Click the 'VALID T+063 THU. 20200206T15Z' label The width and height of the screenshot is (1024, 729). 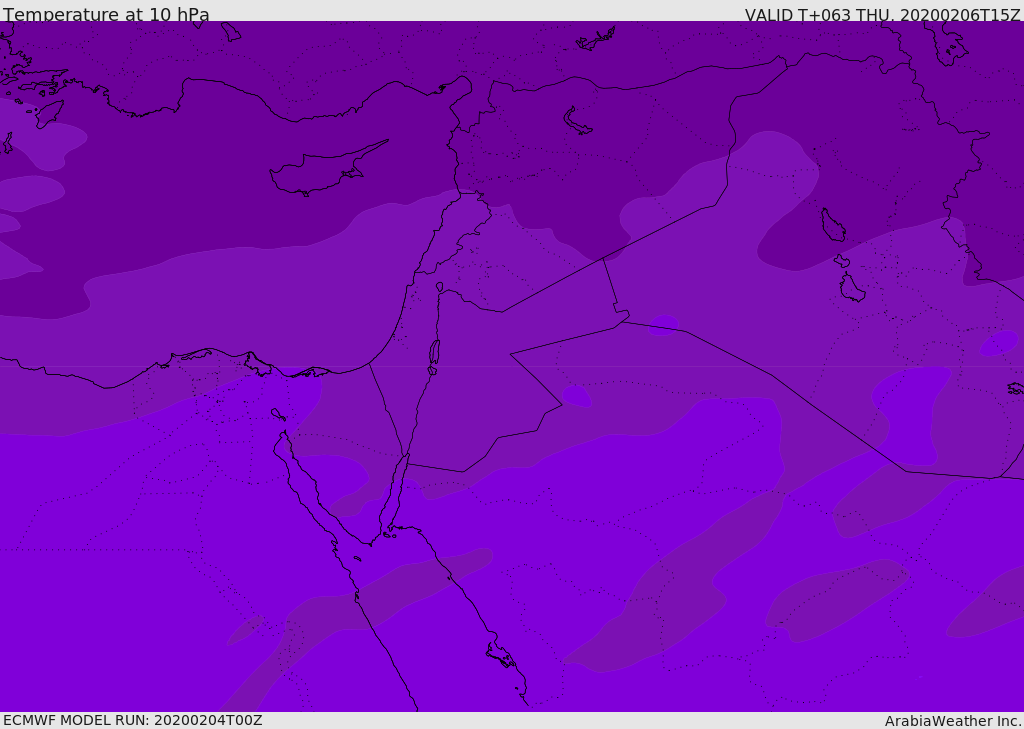point(882,14)
